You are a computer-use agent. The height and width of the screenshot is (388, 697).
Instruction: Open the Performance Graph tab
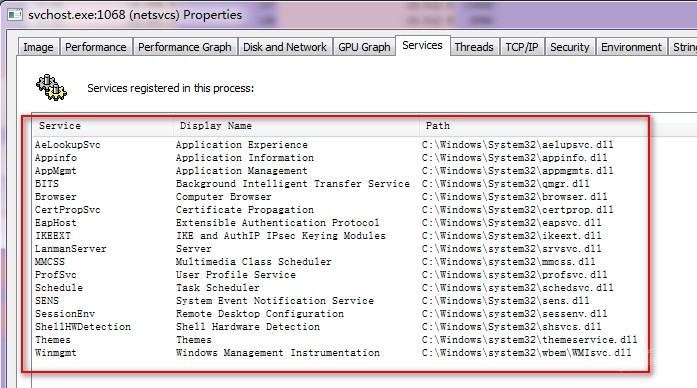click(184, 47)
